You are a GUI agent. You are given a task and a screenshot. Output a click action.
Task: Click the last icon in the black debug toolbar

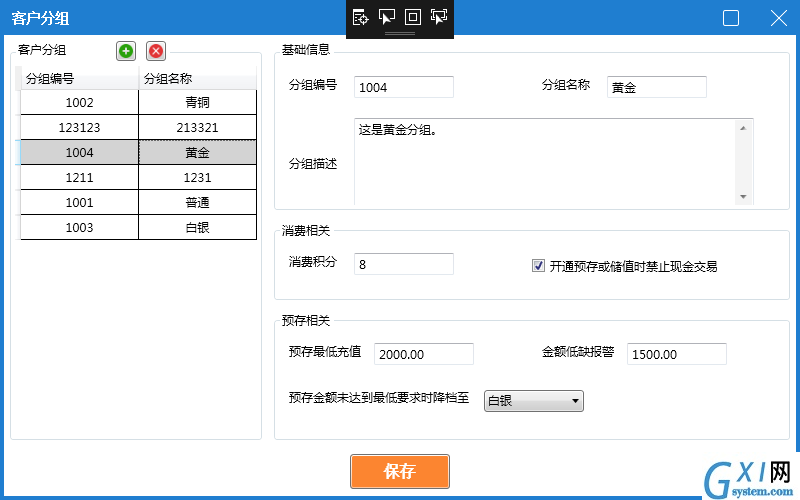(439, 17)
